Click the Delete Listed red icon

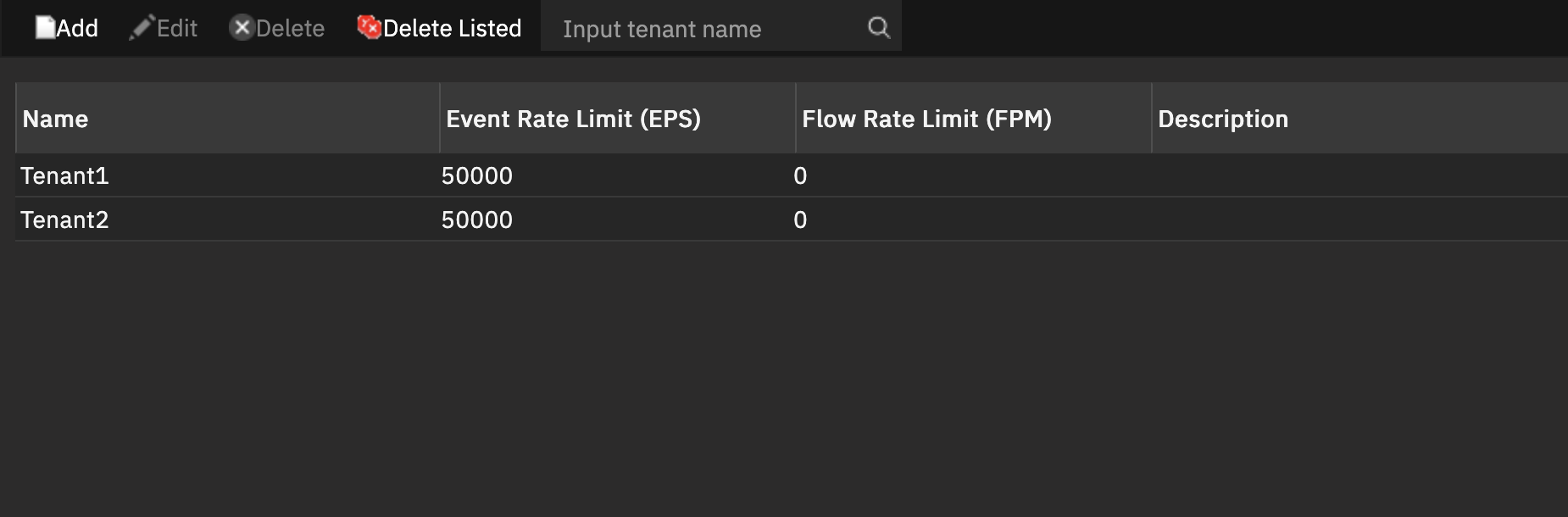point(368,26)
